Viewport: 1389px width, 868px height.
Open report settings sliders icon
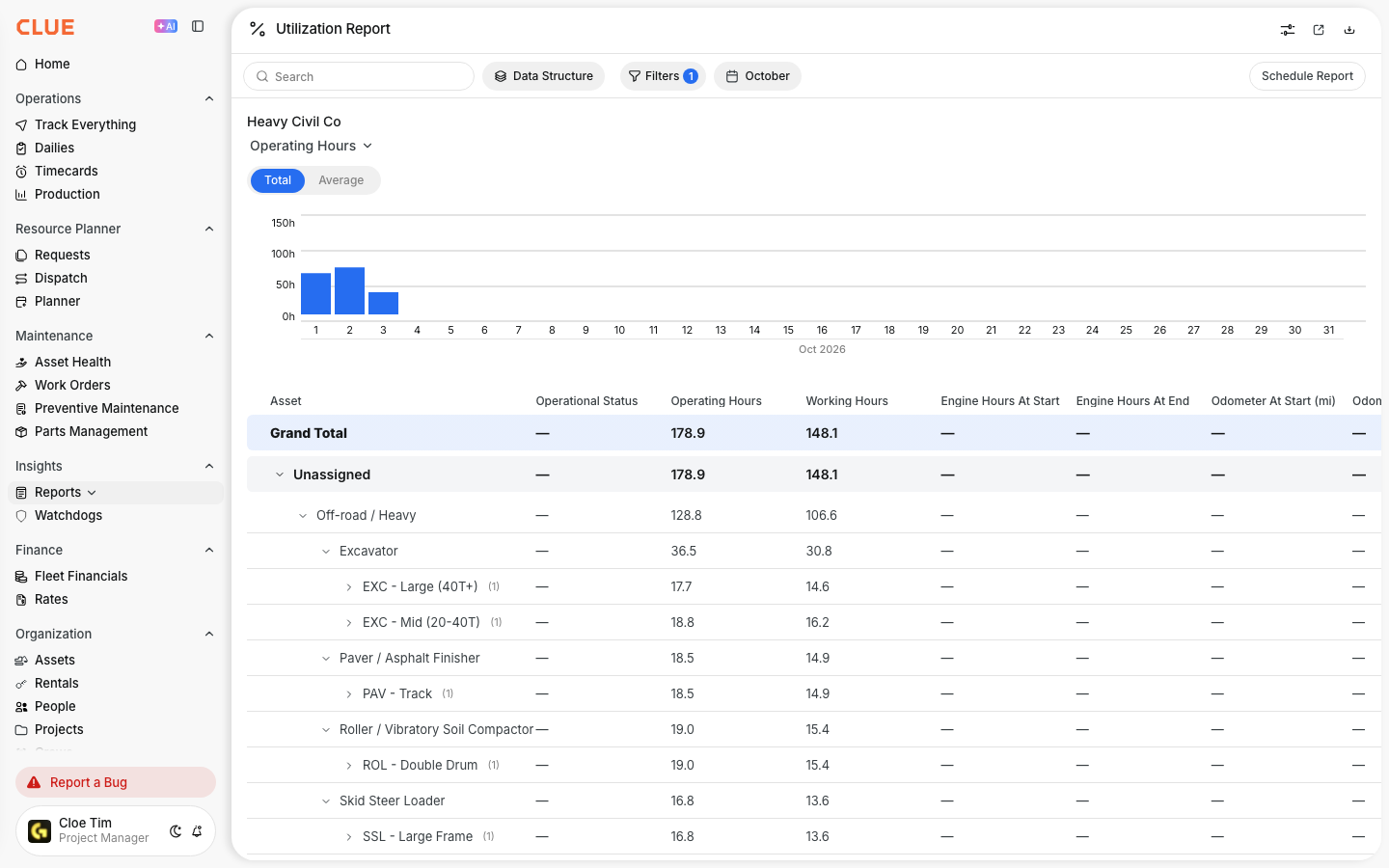coord(1288,30)
